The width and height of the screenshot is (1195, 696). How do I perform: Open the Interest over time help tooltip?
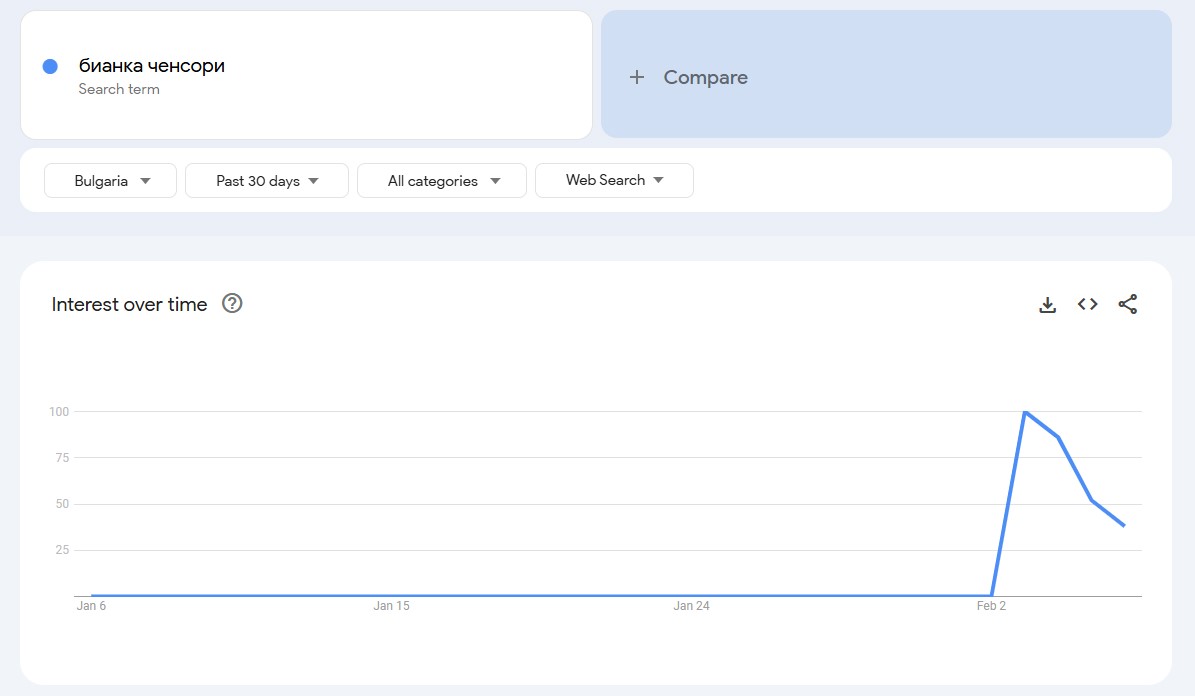point(232,303)
